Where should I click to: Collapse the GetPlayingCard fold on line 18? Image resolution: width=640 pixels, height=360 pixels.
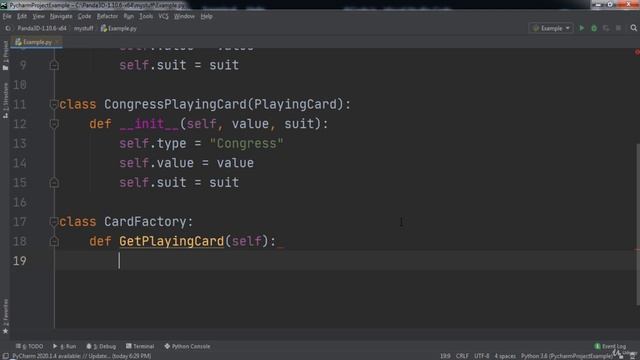(54, 241)
